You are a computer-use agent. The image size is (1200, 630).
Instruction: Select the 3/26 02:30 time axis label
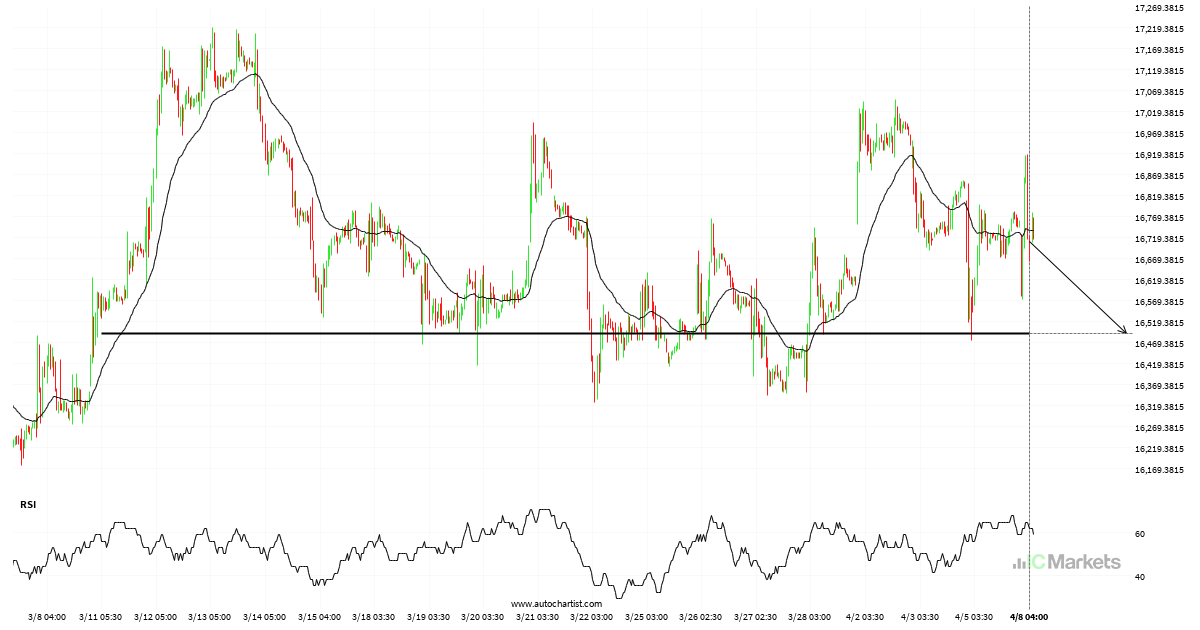pos(698,618)
